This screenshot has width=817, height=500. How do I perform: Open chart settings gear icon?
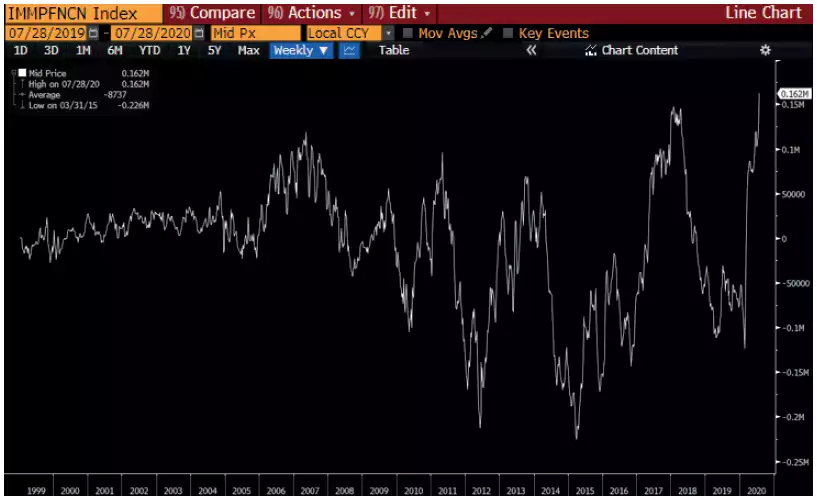click(x=765, y=50)
